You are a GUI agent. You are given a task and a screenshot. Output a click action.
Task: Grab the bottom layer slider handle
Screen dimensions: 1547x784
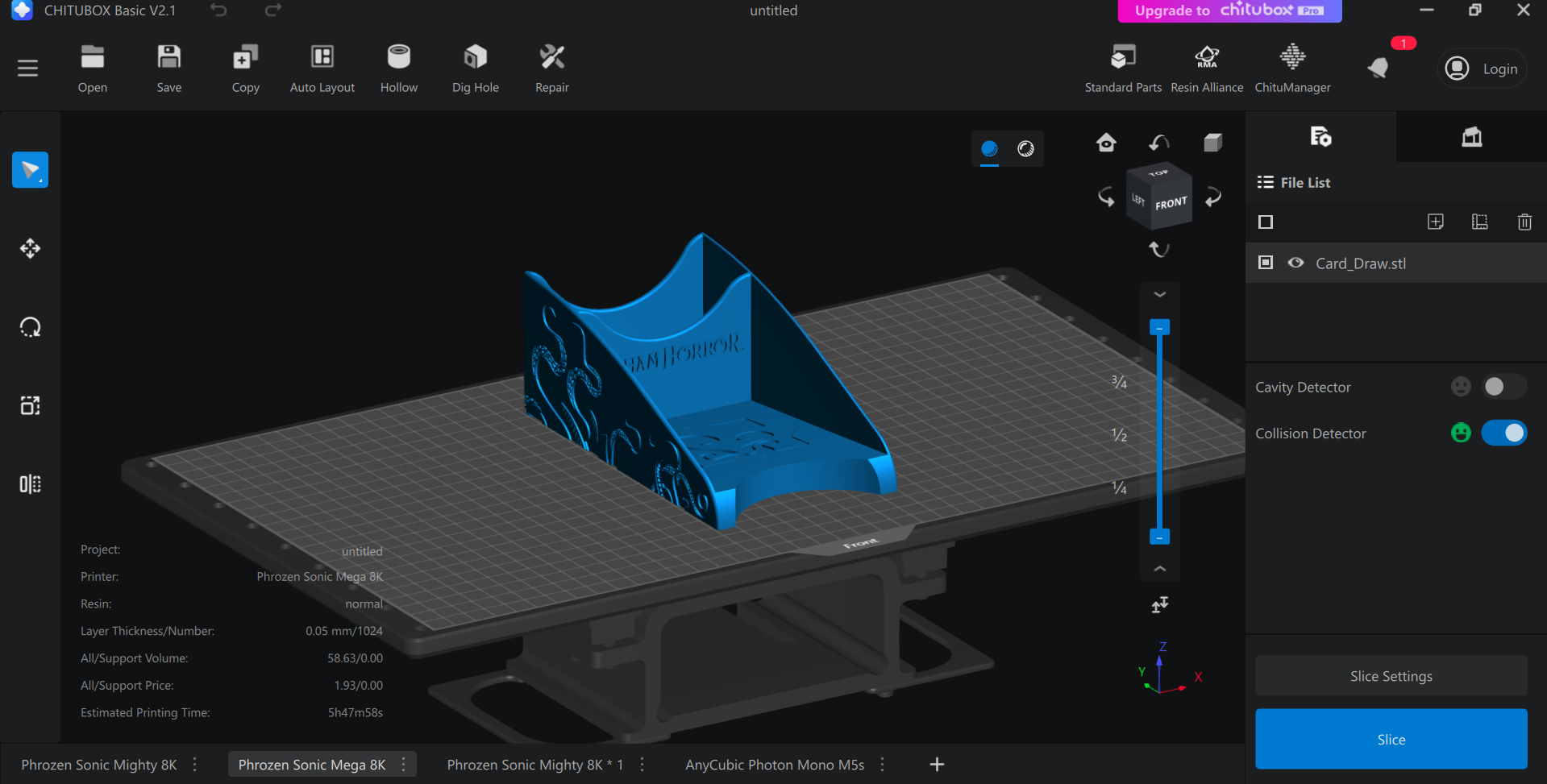click(x=1159, y=537)
